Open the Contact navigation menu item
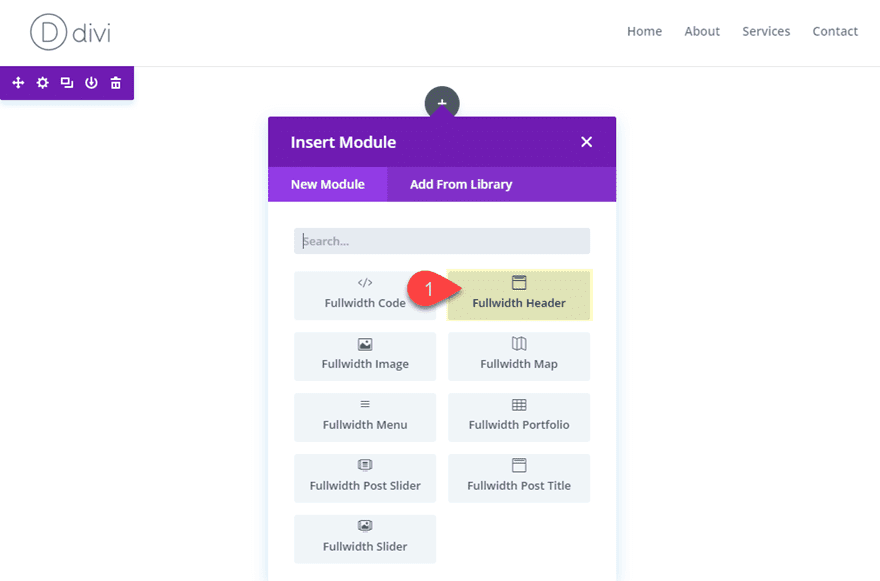Image resolution: width=880 pixels, height=581 pixels. coord(835,31)
